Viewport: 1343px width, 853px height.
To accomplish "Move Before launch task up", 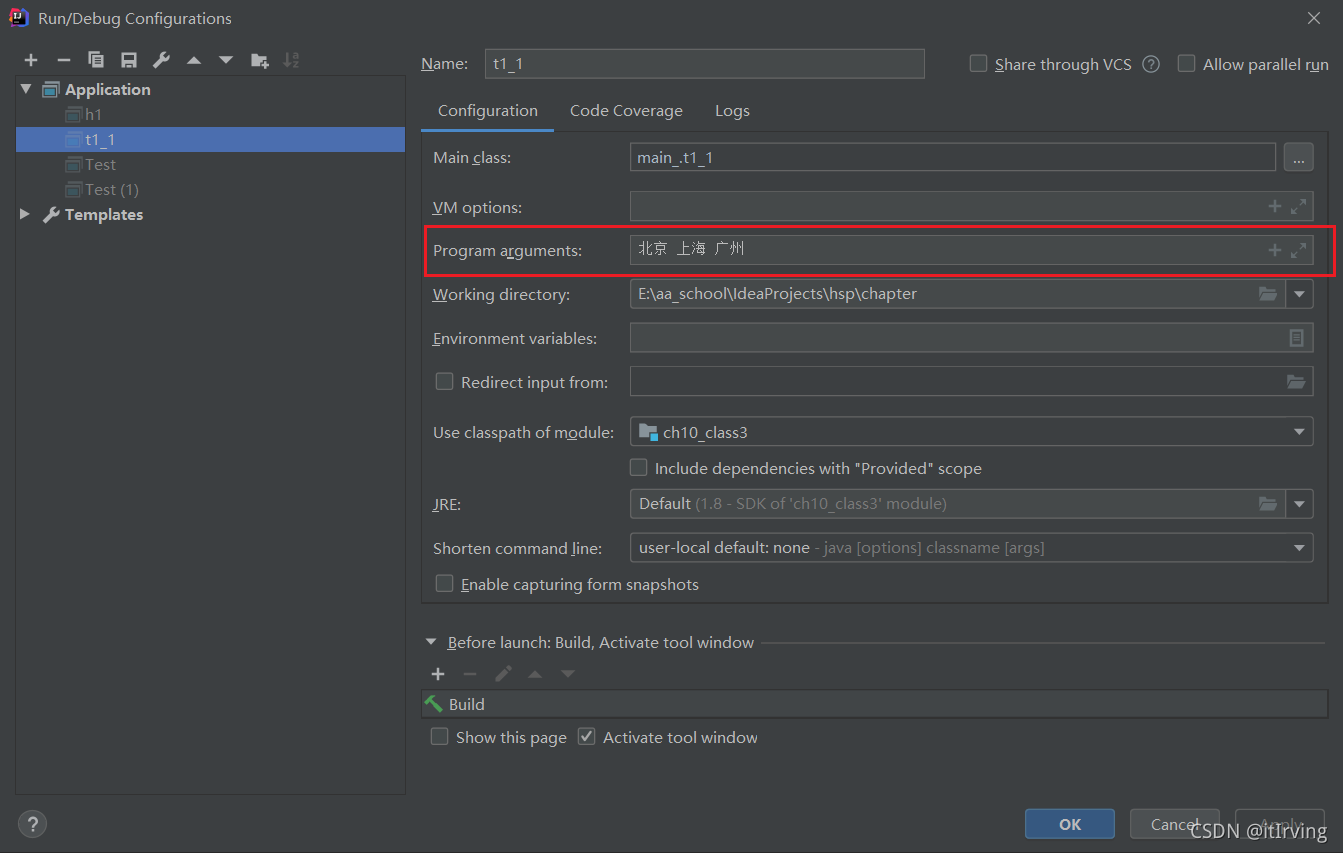I will (x=535, y=674).
